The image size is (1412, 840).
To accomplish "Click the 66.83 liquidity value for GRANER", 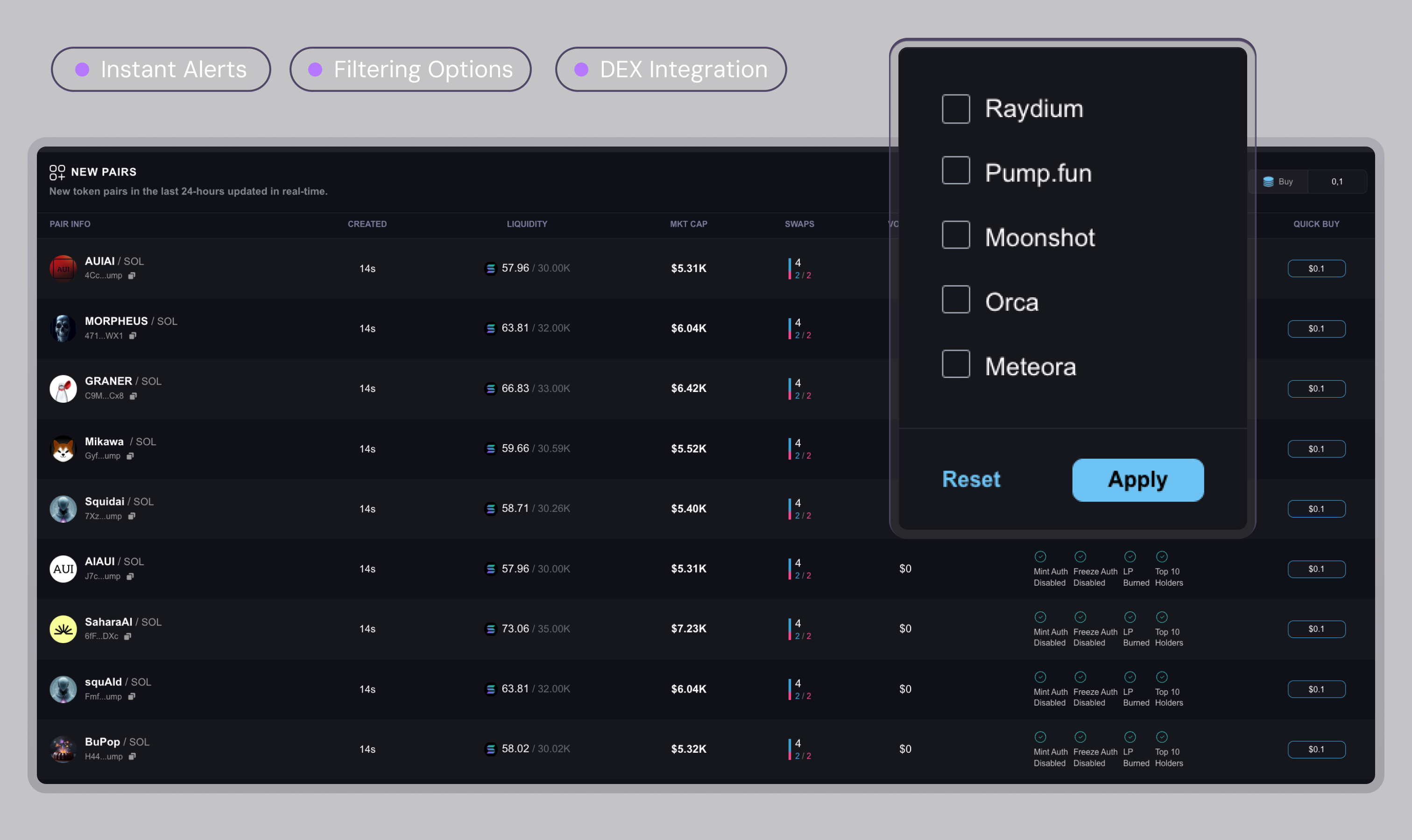I will 515,388.
